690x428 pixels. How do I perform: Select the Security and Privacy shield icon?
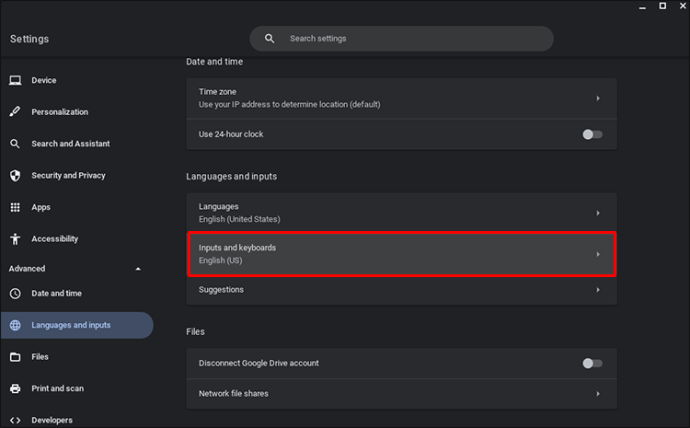coord(15,176)
